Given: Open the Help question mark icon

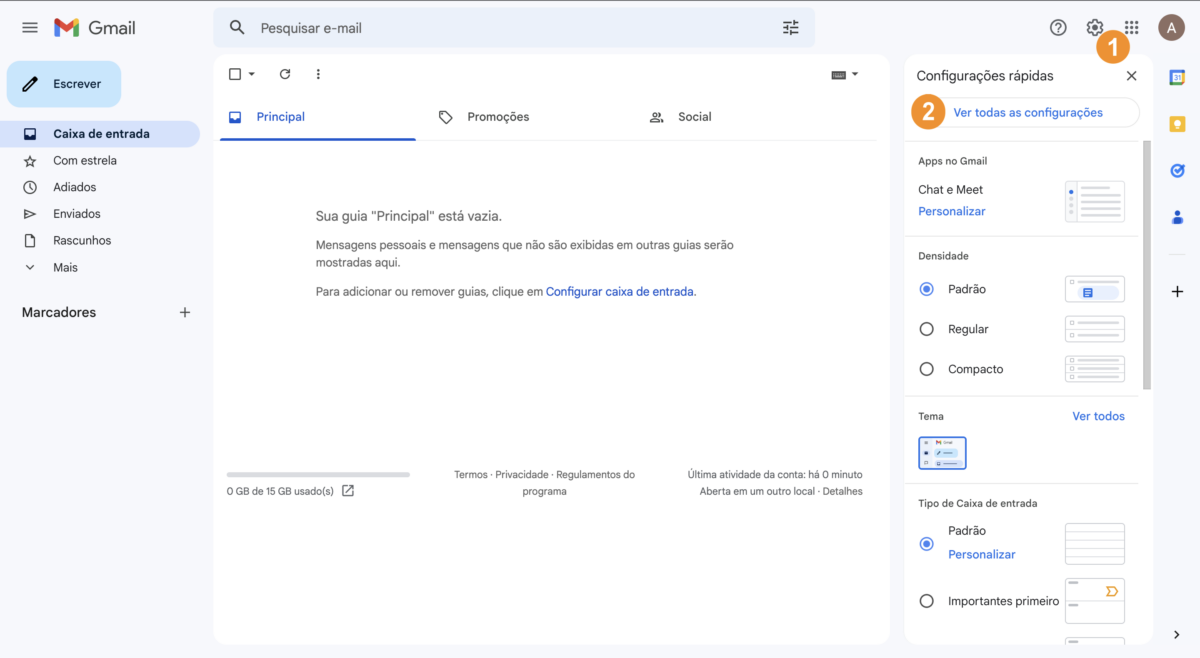Looking at the screenshot, I should coord(1058,28).
